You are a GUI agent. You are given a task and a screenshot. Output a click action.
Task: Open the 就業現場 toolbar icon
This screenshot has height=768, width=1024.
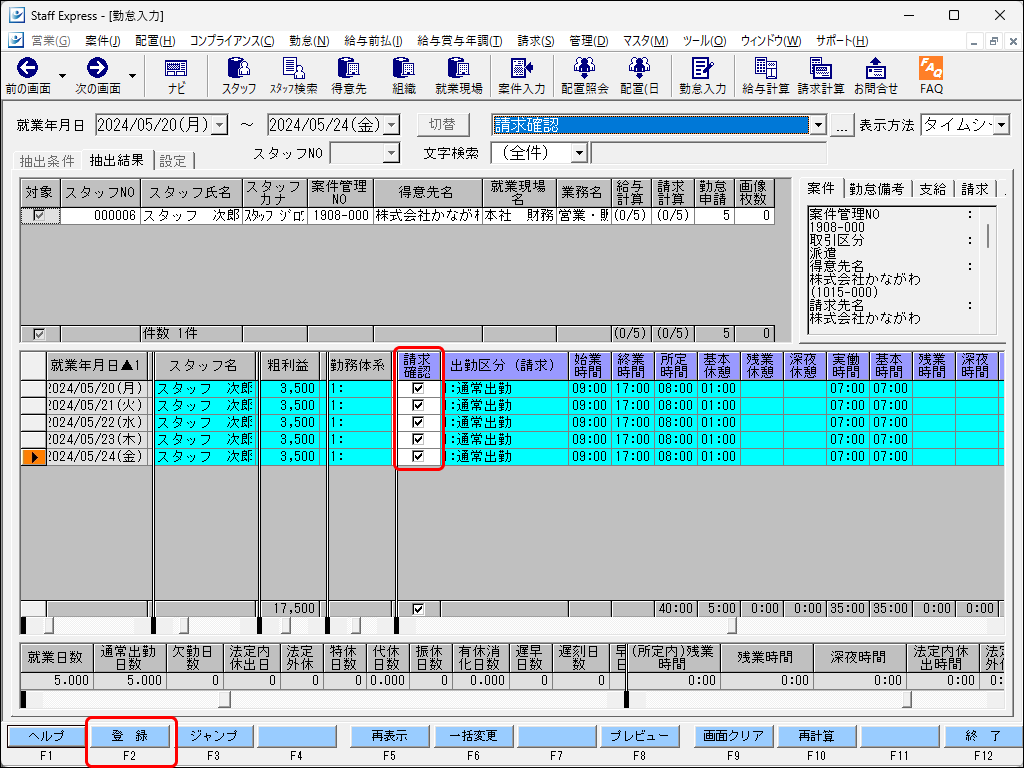tap(458, 76)
